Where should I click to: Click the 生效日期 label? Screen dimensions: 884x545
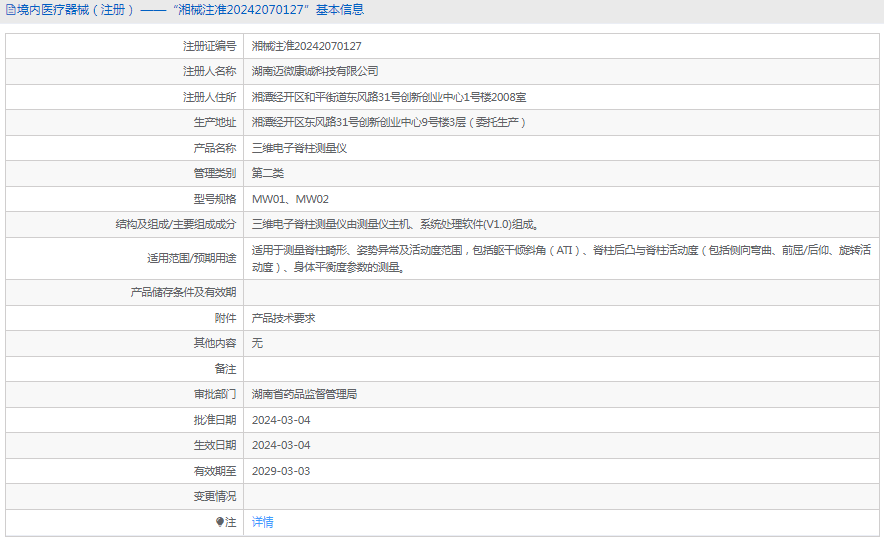(x=215, y=445)
